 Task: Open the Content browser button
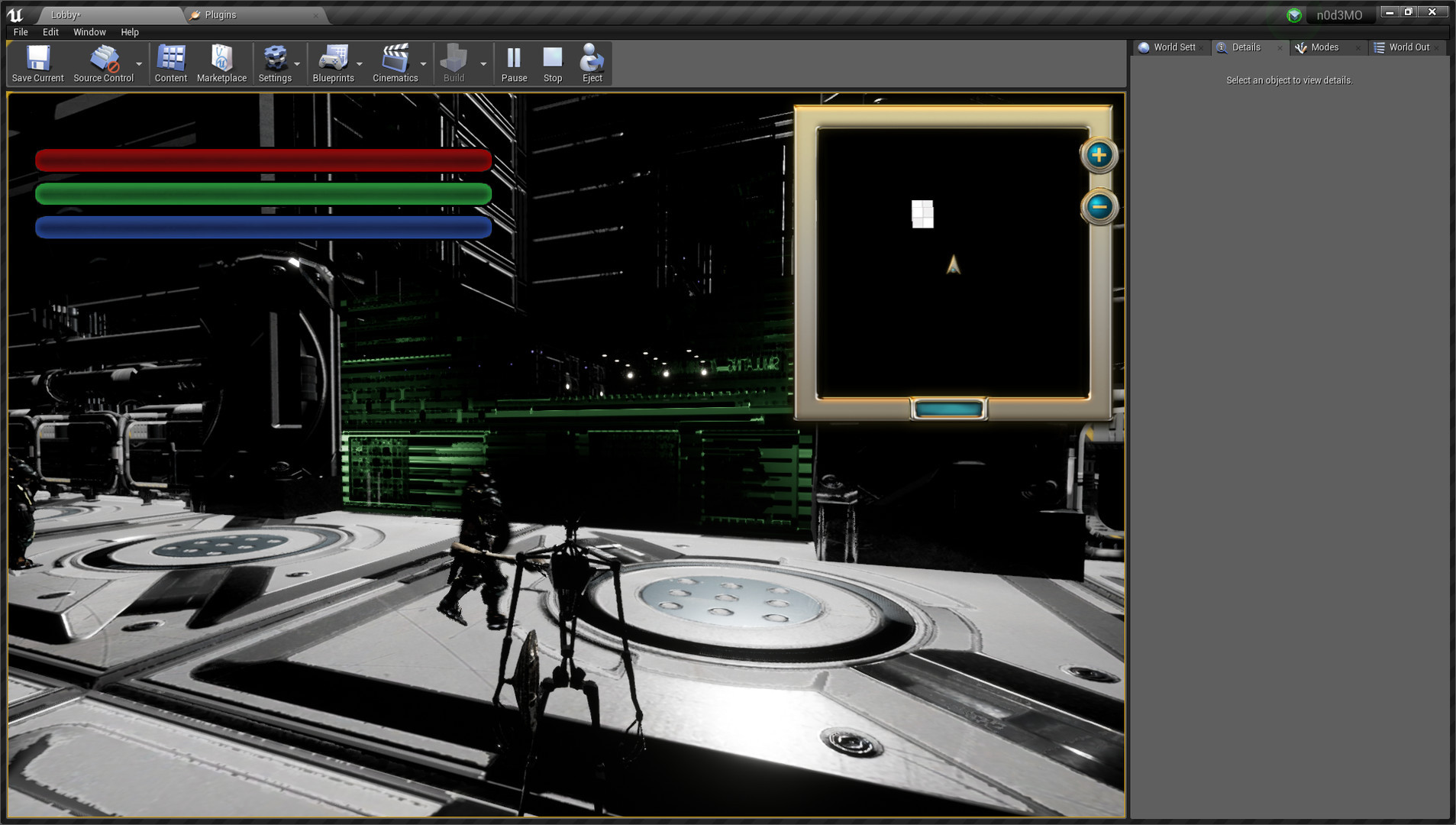tap(170, 63)
